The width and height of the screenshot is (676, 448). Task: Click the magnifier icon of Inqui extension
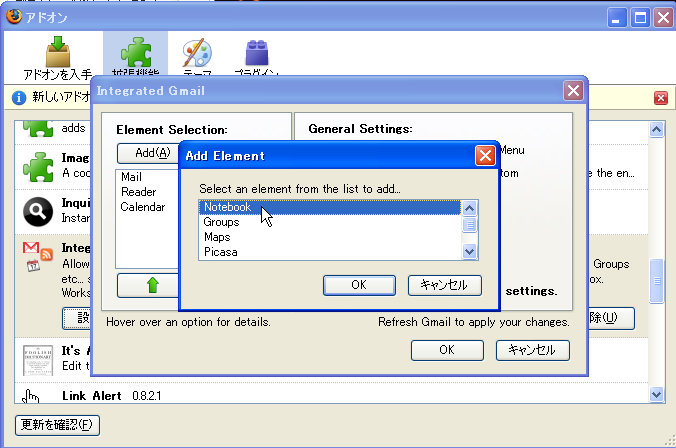38,212
